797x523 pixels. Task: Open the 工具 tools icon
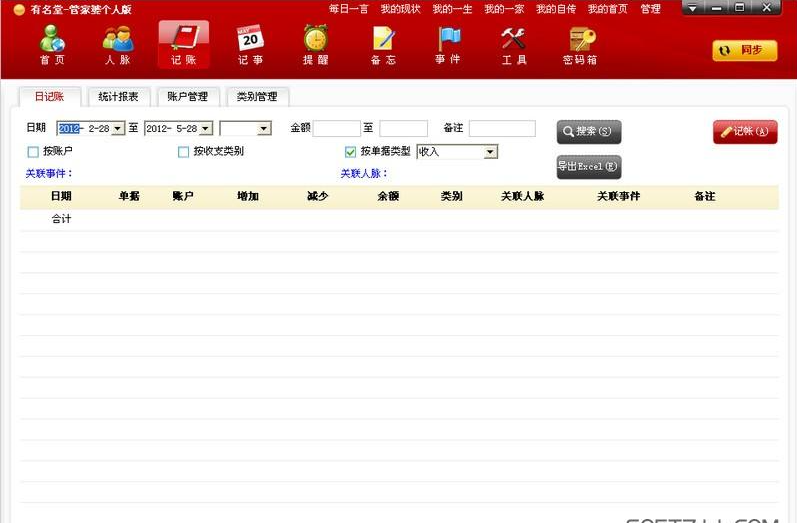pos(514,45)
